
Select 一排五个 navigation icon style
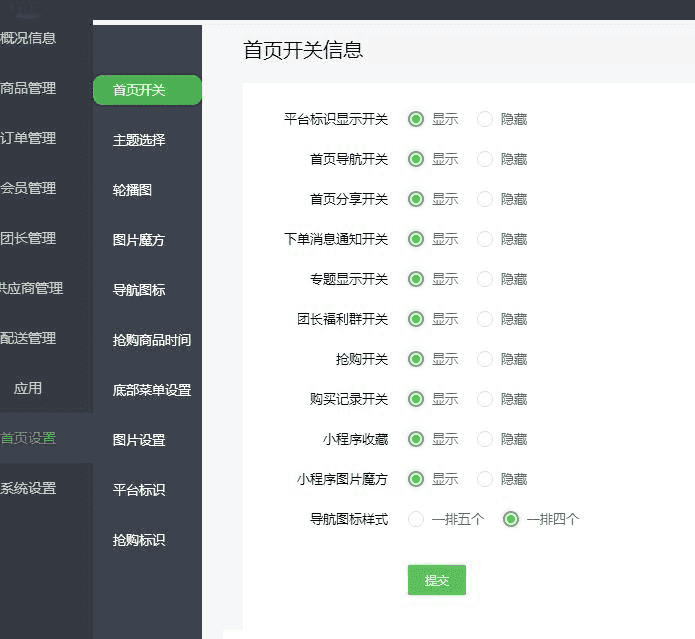click(416, 519)
